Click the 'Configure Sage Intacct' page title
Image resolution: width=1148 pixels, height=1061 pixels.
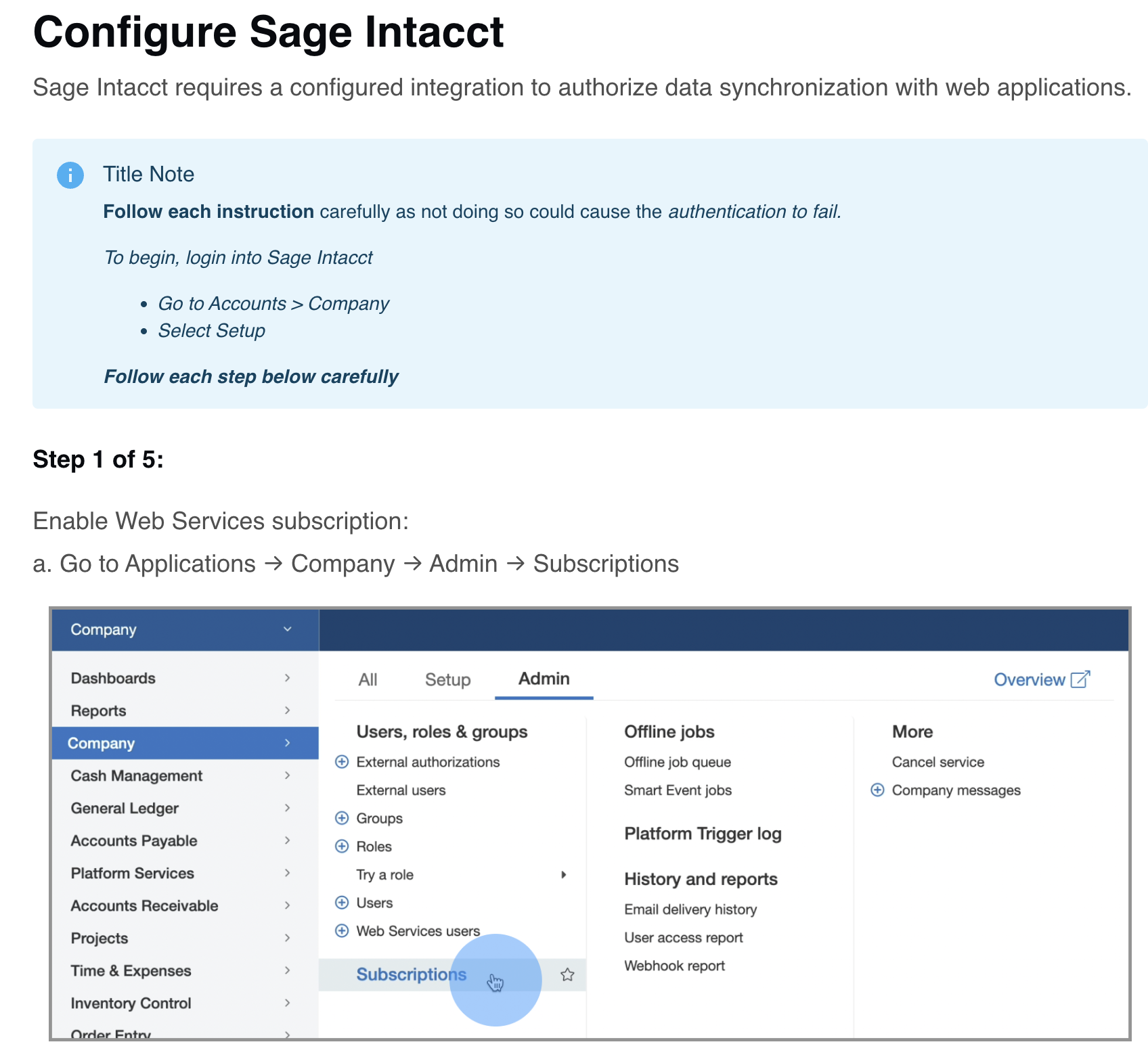tap(268, 32)
